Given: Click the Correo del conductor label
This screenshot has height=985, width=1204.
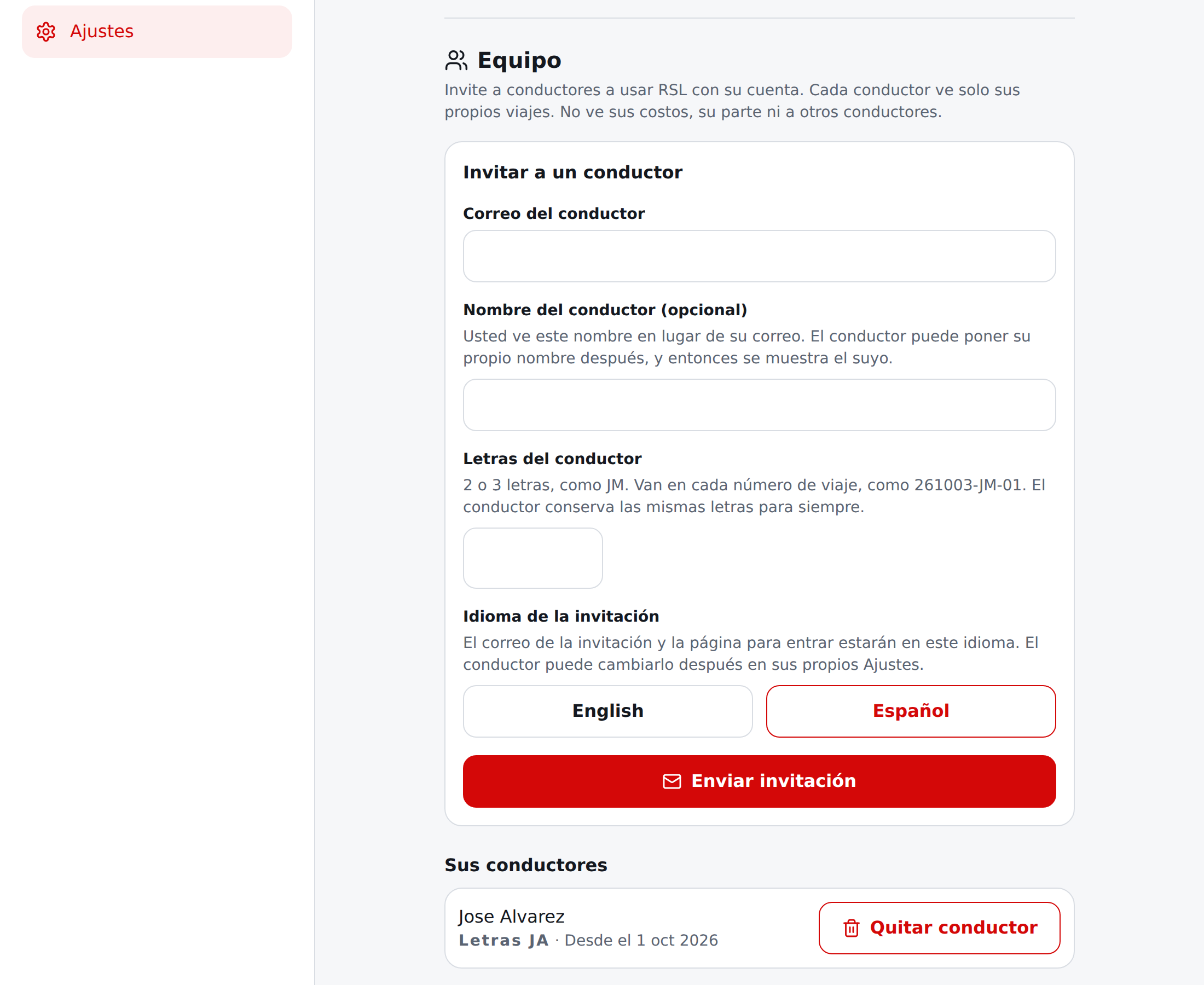Looking at the screenshot, I should [554, 214].
